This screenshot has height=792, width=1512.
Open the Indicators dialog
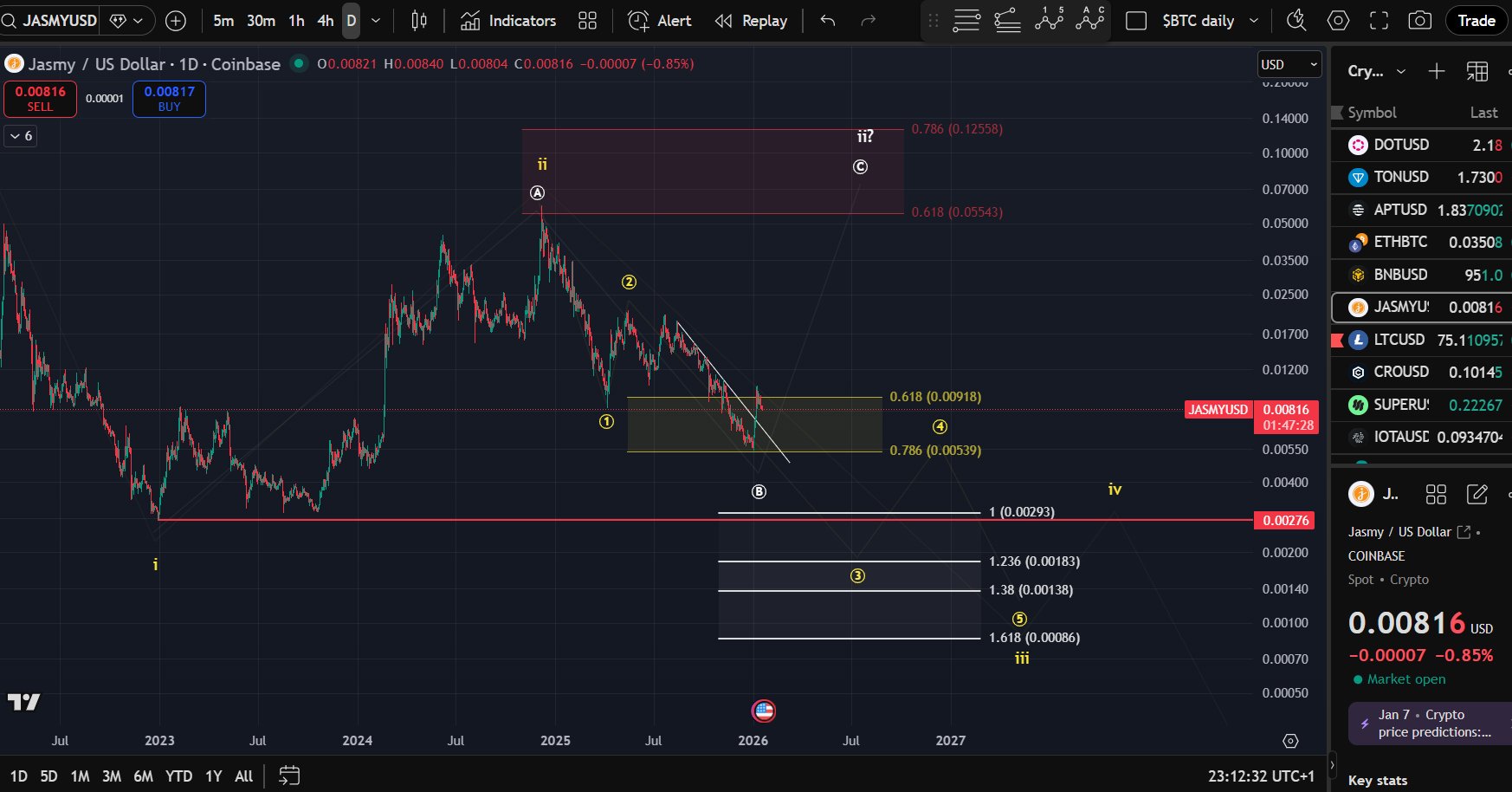tap(508, 21)
